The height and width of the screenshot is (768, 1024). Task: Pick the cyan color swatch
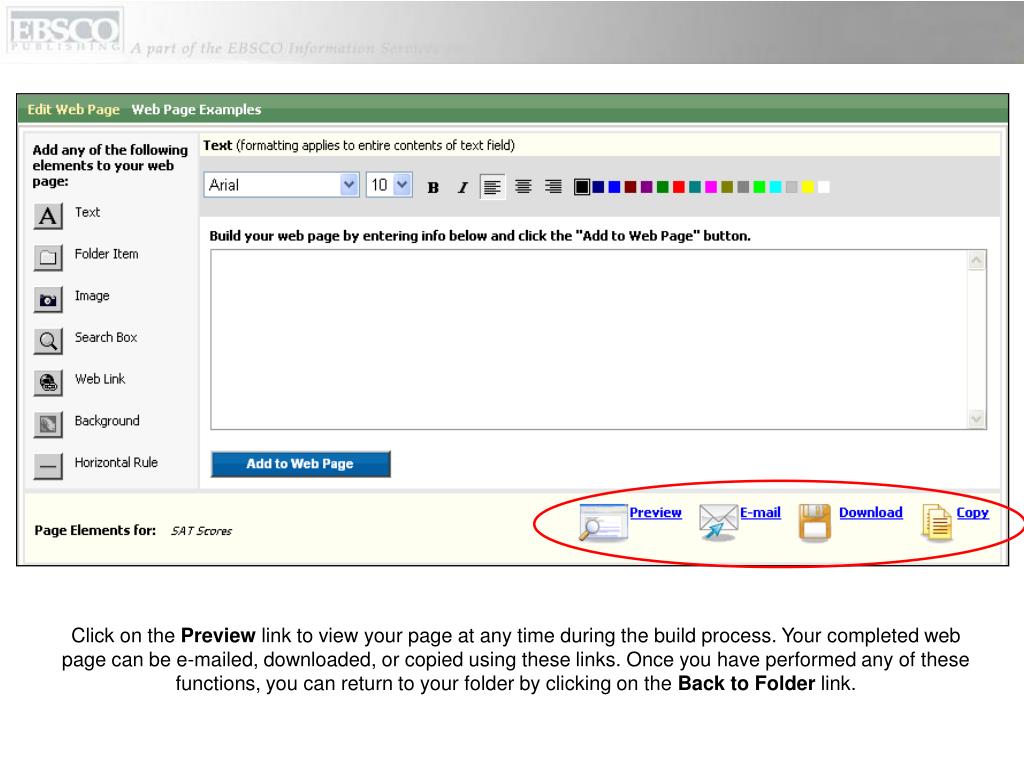775,187
